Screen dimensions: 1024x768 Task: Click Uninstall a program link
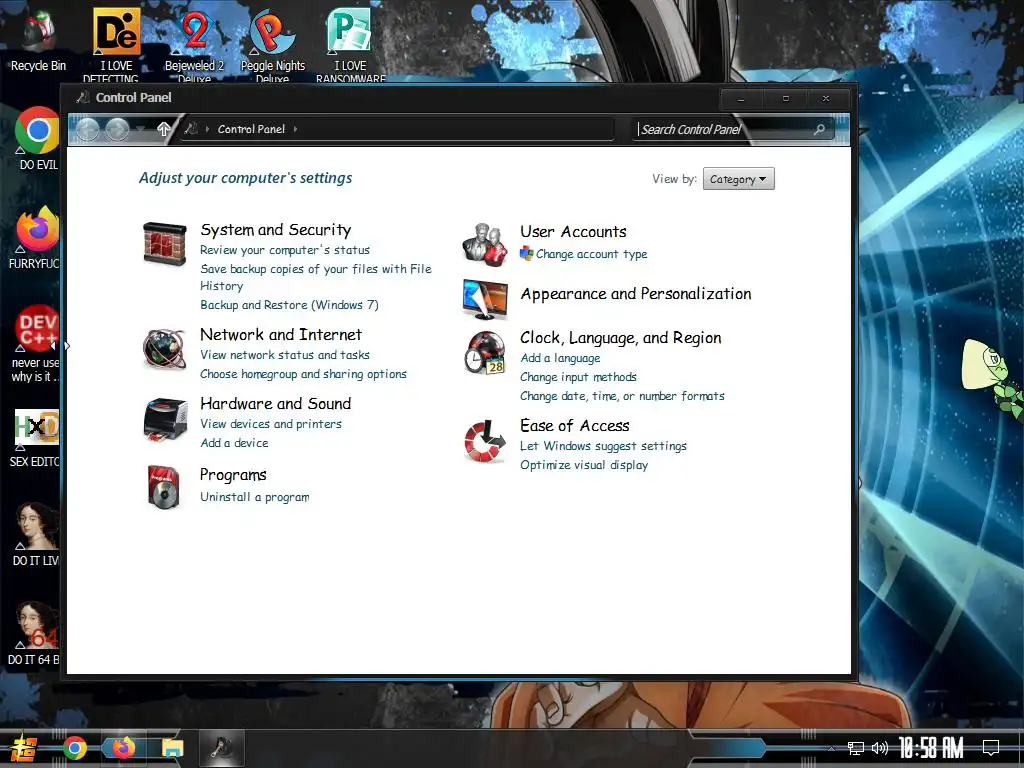tap(255, 497)
